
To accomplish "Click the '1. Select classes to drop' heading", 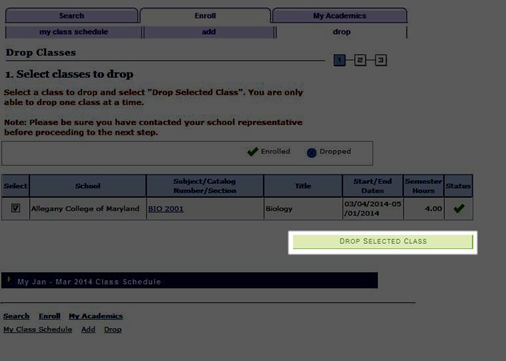I will click(69, 74).
